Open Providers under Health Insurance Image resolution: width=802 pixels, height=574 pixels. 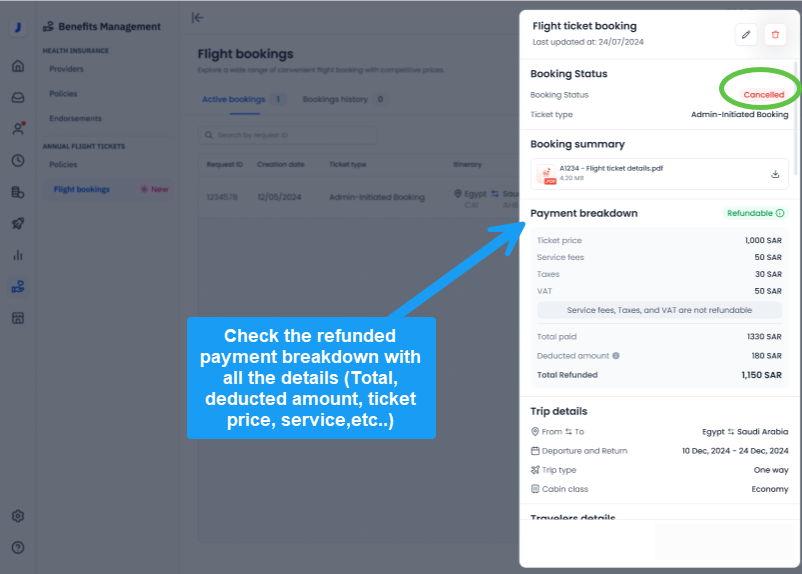coord(67,69)
